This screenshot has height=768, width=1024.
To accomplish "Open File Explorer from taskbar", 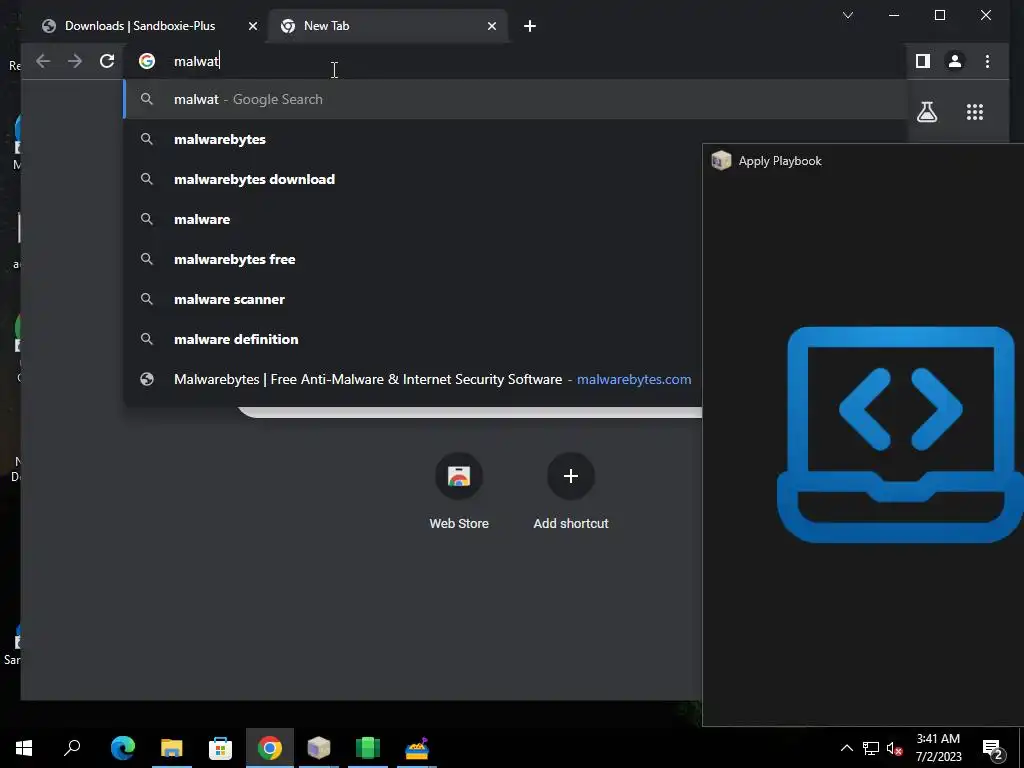I will pos(172,748).
